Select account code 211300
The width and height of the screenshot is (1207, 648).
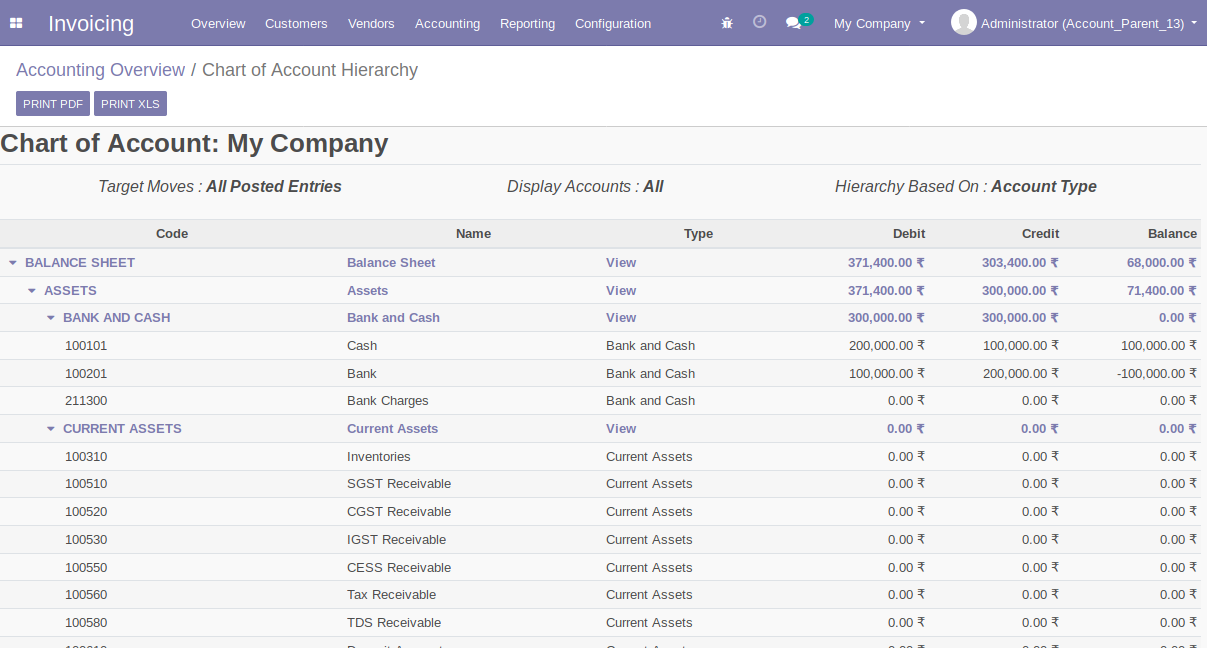[86, 401]
